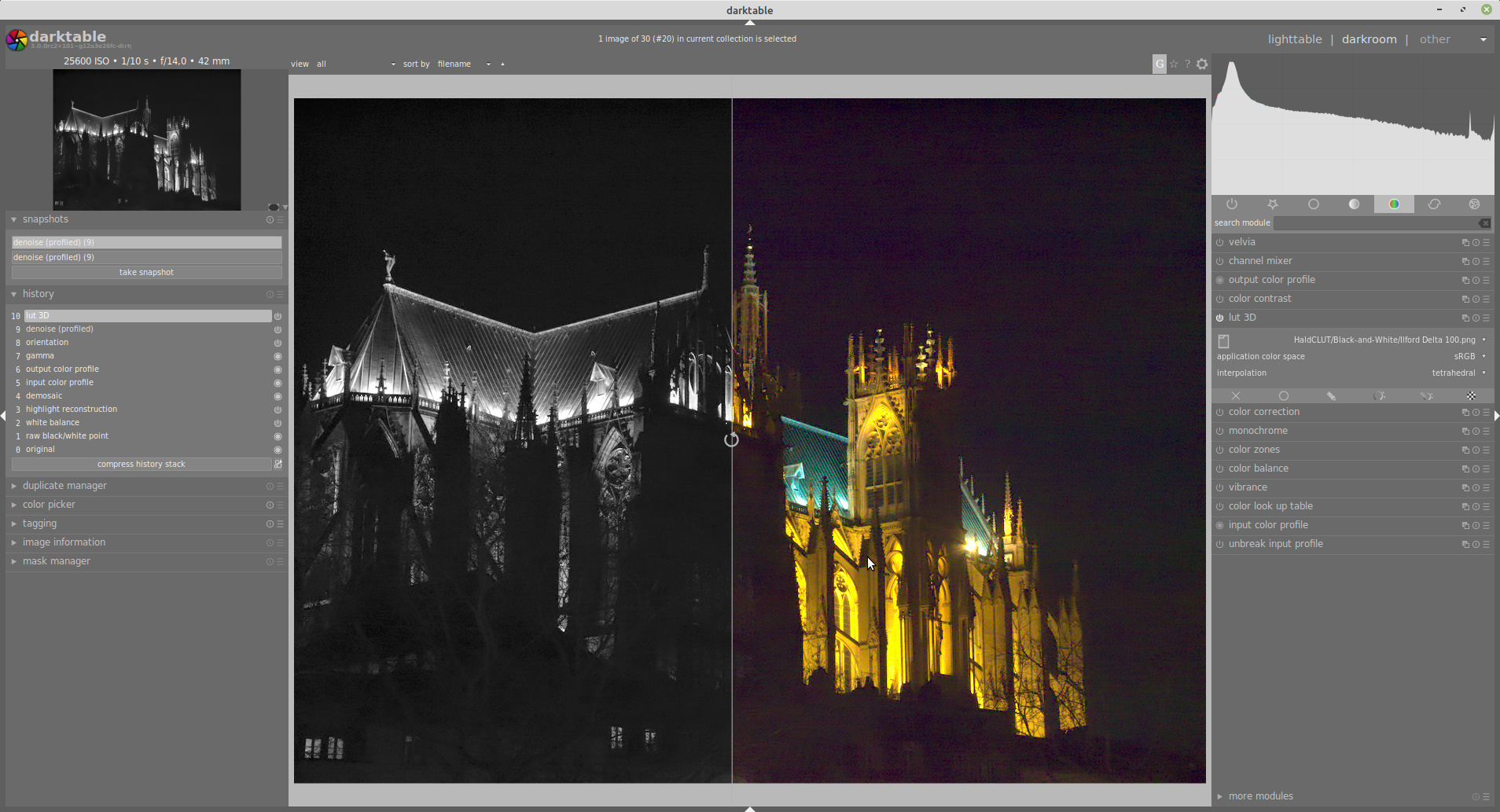This screenshot has width=1500, height=812.
Task: Reset channel mixer module parameters
Action: [x=1476, y=262]
